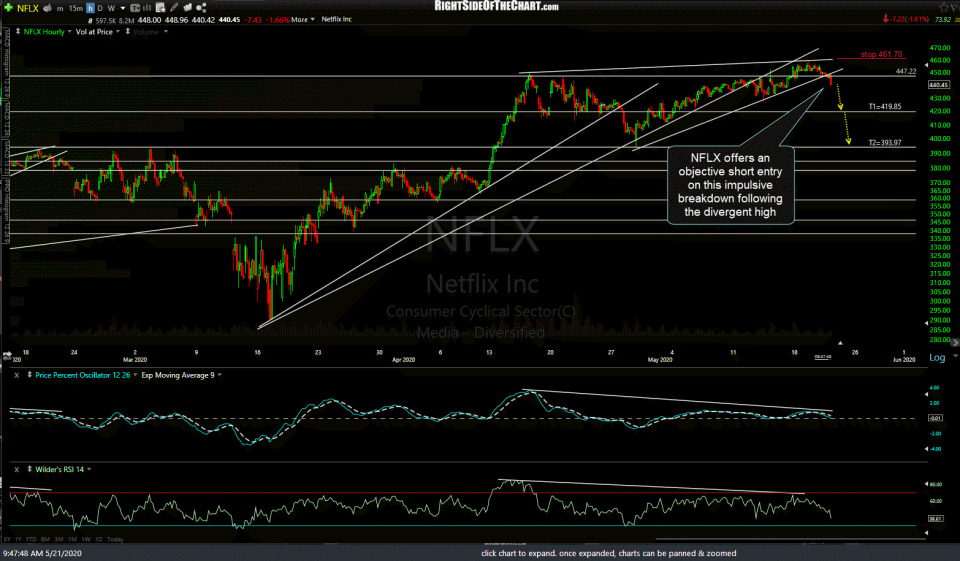Select the pencil drawing tools icon
The width and height of the screenshot is (960, 561).
coord(174,8)
